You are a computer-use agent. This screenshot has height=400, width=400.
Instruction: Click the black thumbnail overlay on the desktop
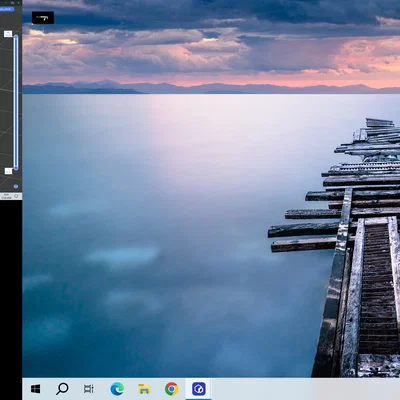(x=43, y=18)
